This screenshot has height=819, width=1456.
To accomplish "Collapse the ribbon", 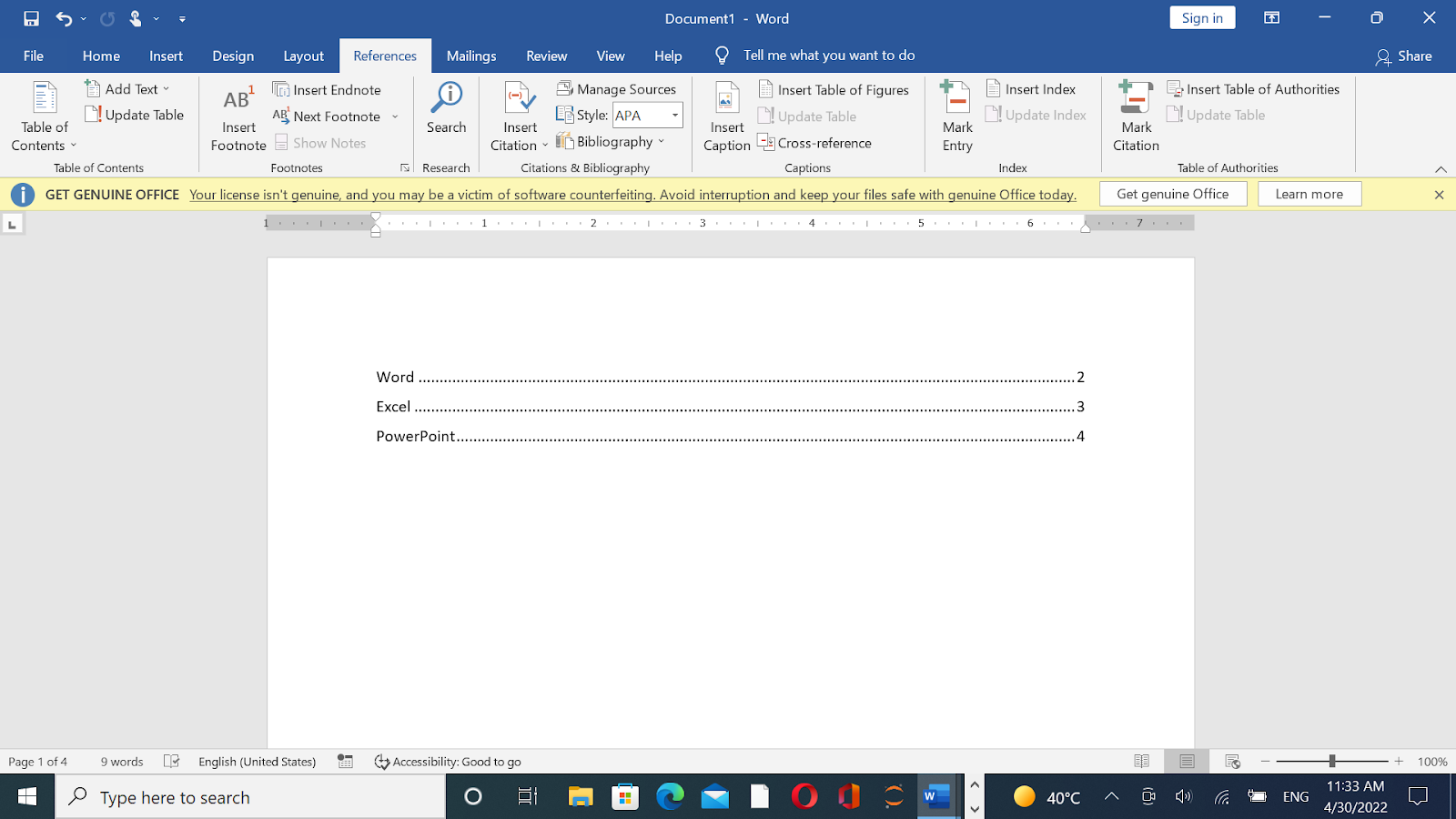I will (x=1441, y=169).
